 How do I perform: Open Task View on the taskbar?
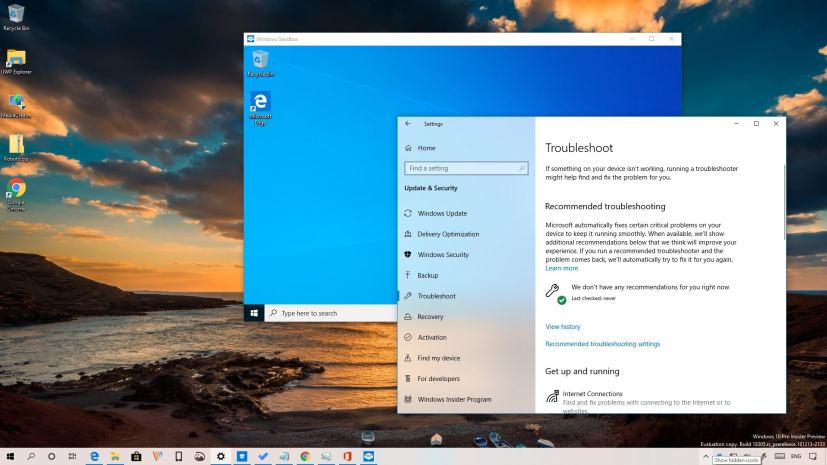72,456
